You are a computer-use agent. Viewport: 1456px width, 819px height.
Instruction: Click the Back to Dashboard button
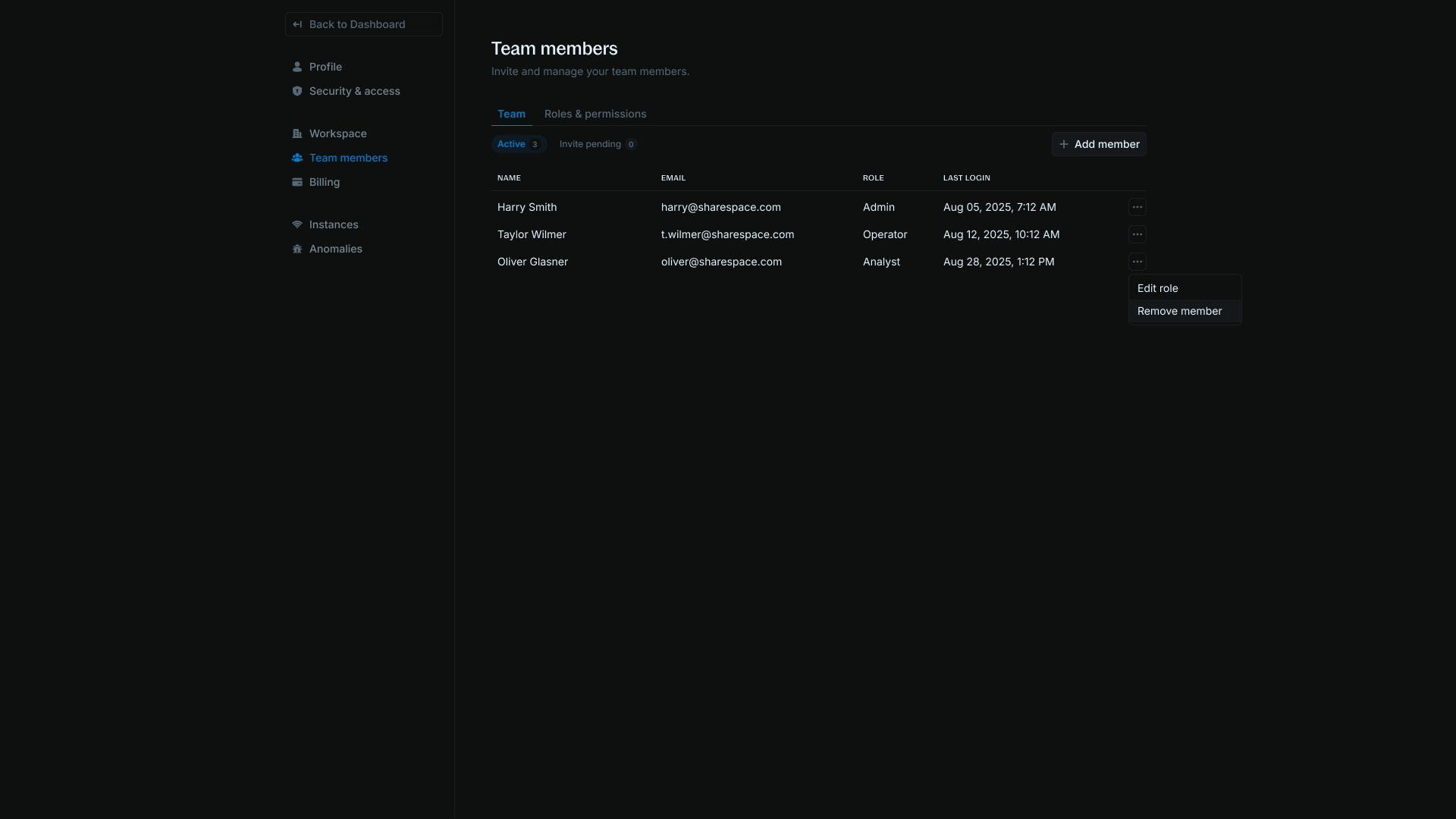[x=363, y=24]
